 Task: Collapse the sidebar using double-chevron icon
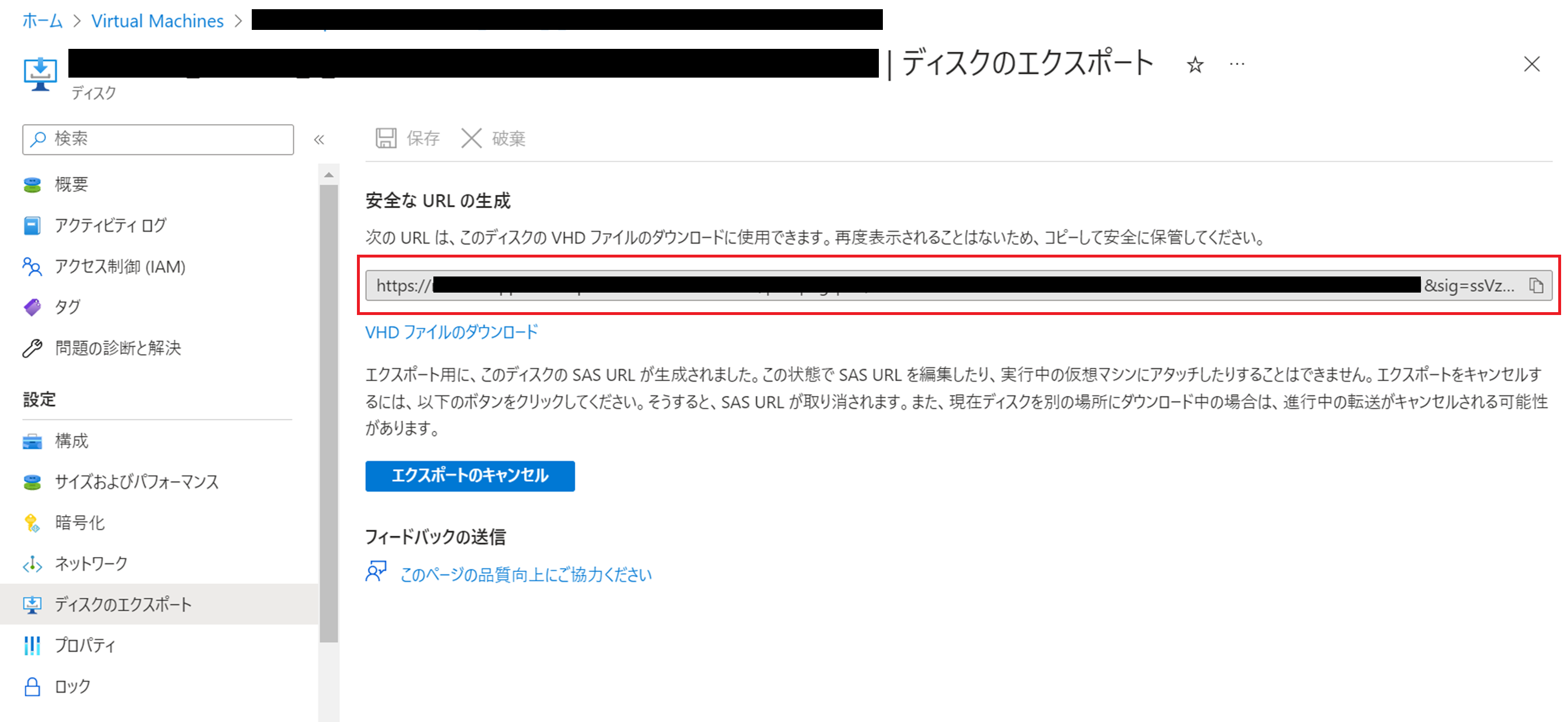319,140
